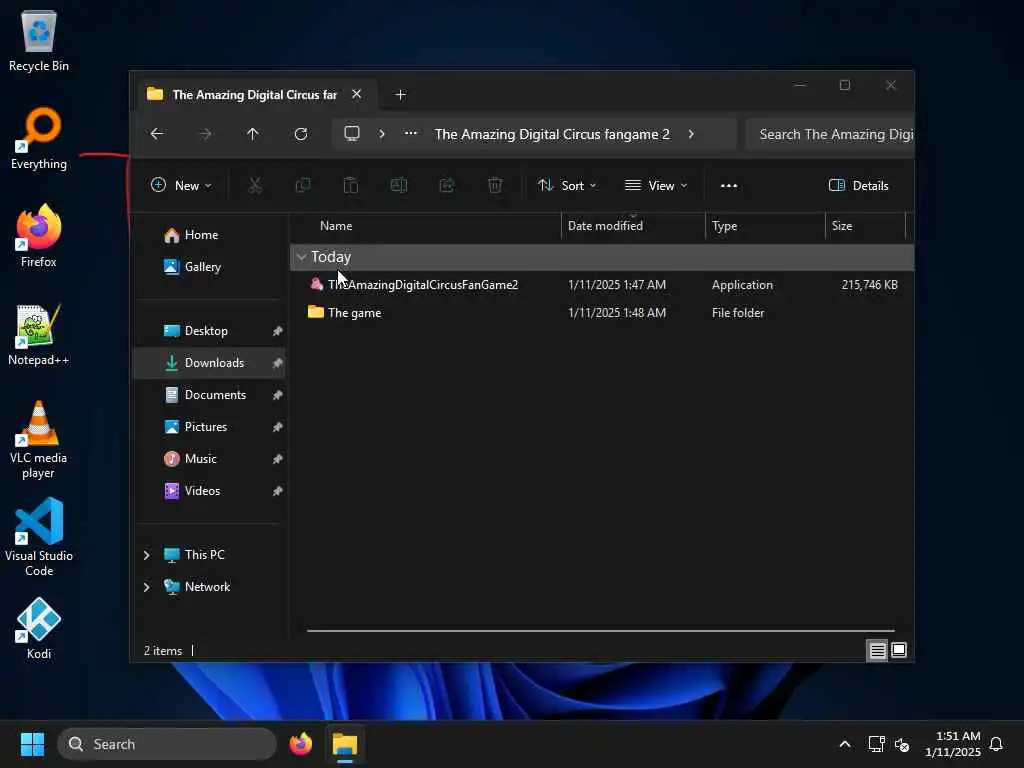Close The Amazing Digital Circus tab
1024x768 pixels.
pos(357,94)
